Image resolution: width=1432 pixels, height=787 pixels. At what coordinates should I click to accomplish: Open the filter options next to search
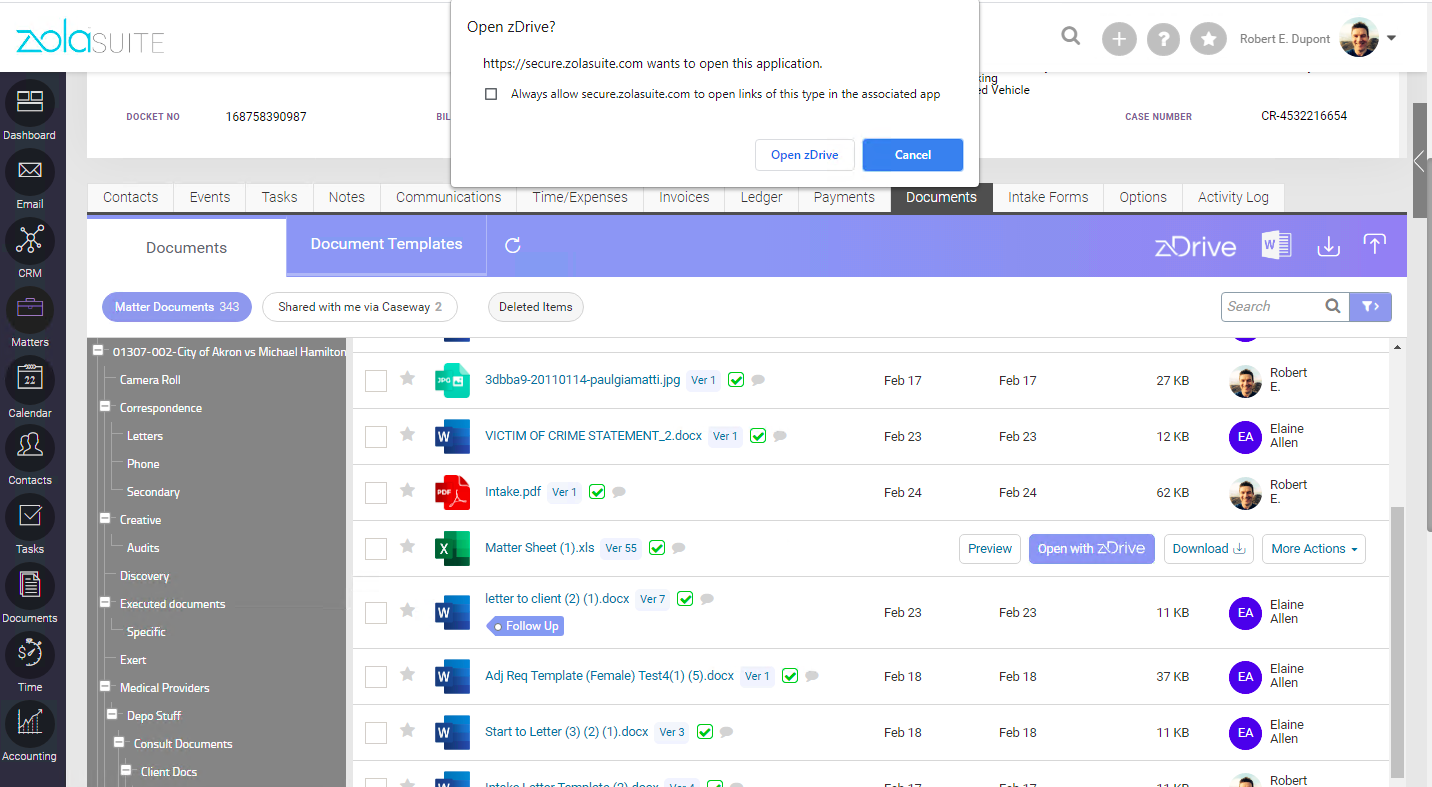tap(1370, 307)
